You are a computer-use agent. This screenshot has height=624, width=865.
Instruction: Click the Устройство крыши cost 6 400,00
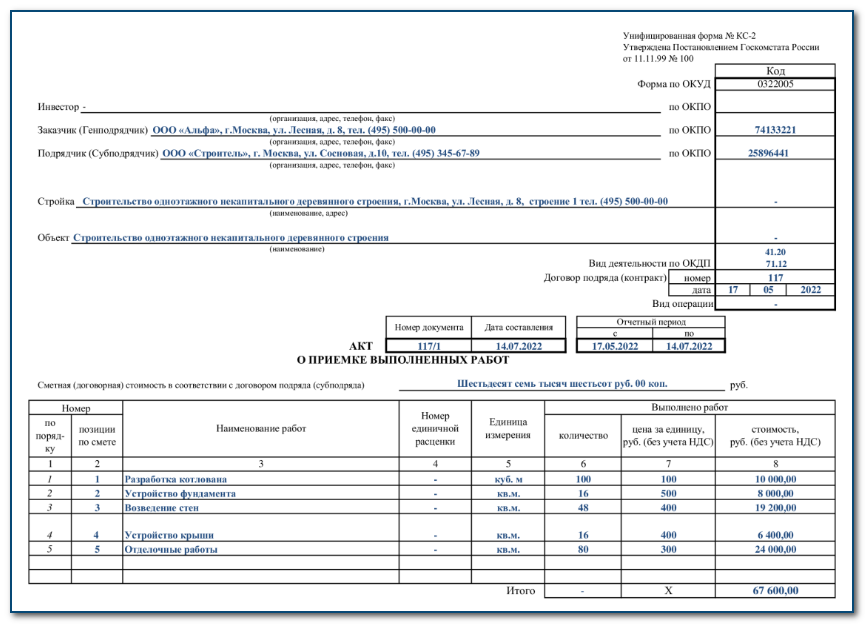775,536
